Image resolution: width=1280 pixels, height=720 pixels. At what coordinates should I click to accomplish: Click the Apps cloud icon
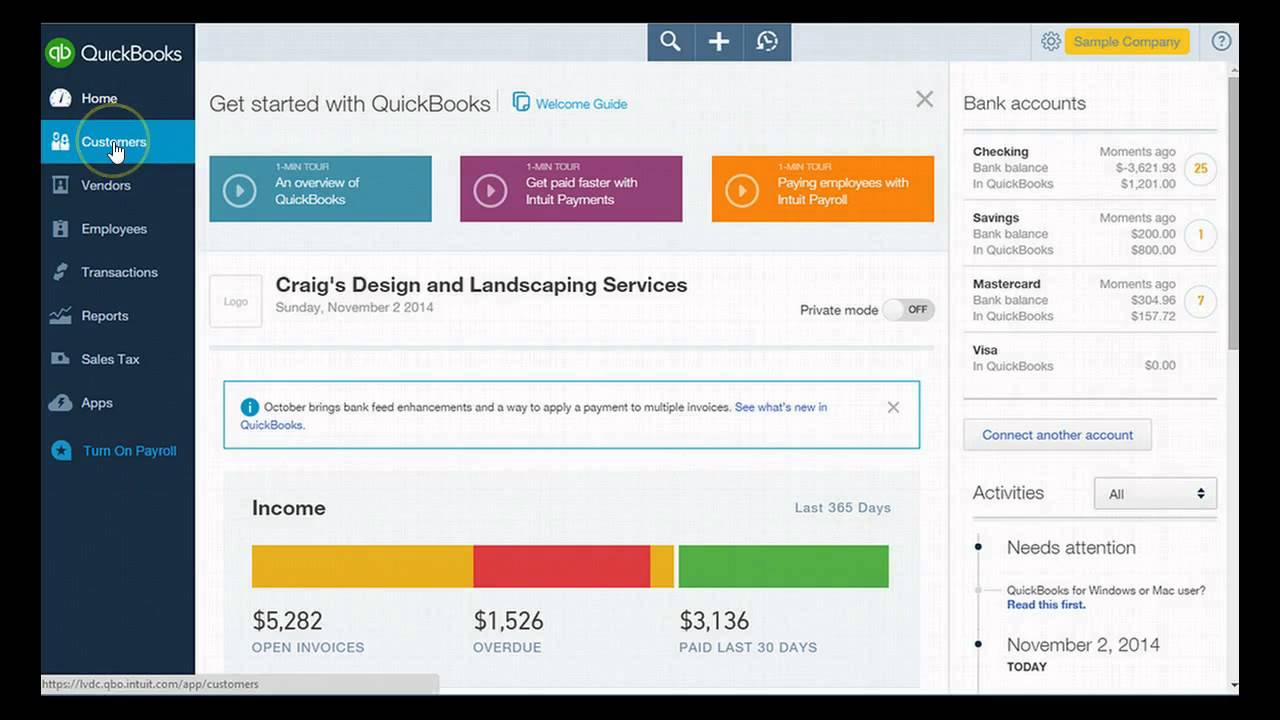(61, 403)
